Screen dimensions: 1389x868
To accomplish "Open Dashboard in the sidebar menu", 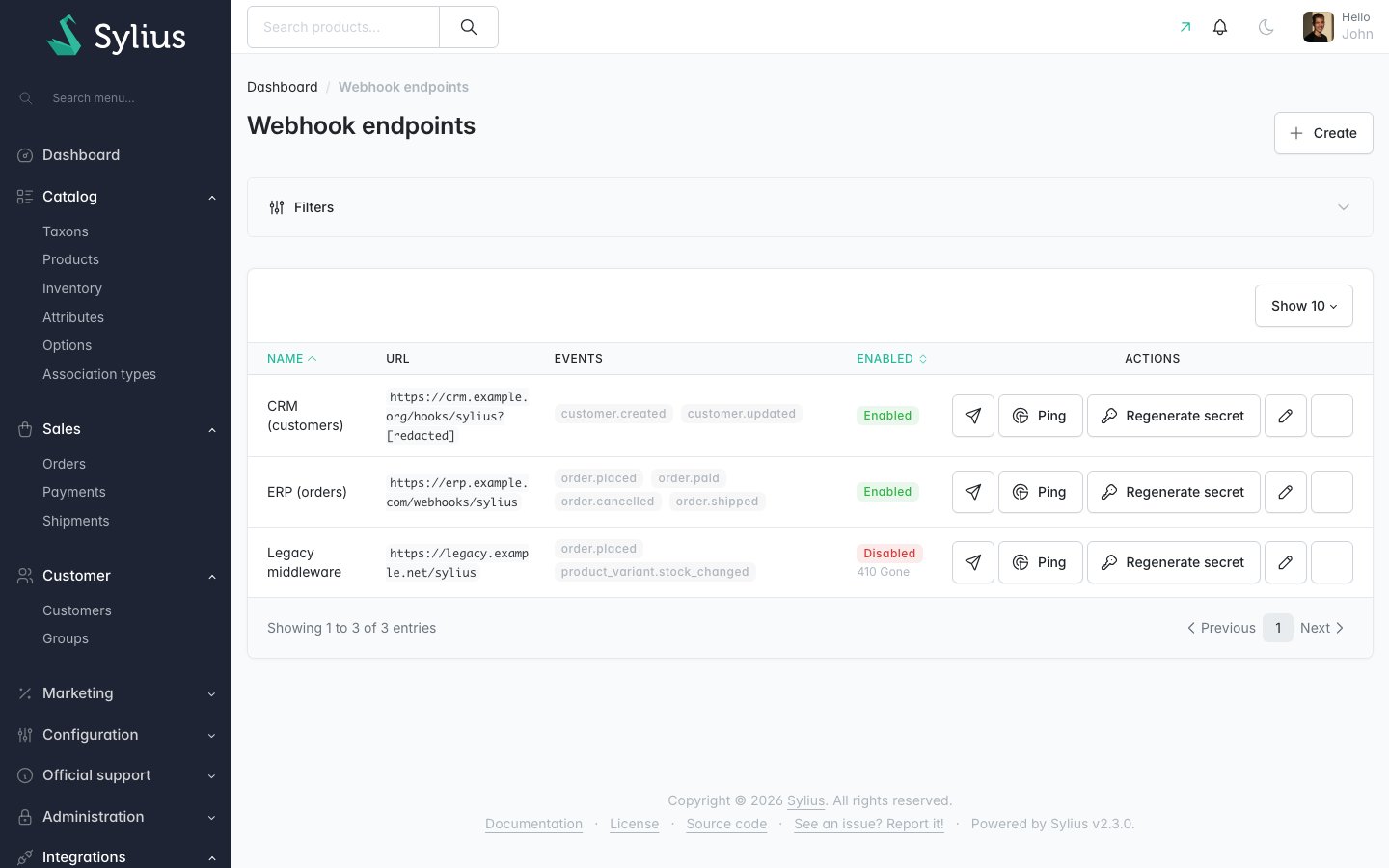I will click(81, 155).
